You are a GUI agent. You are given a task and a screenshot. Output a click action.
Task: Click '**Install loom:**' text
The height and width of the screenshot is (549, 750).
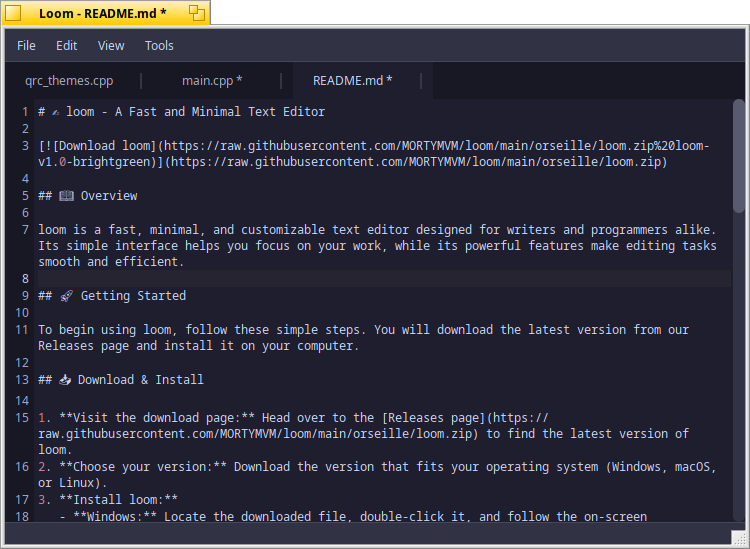coord(119,500)
